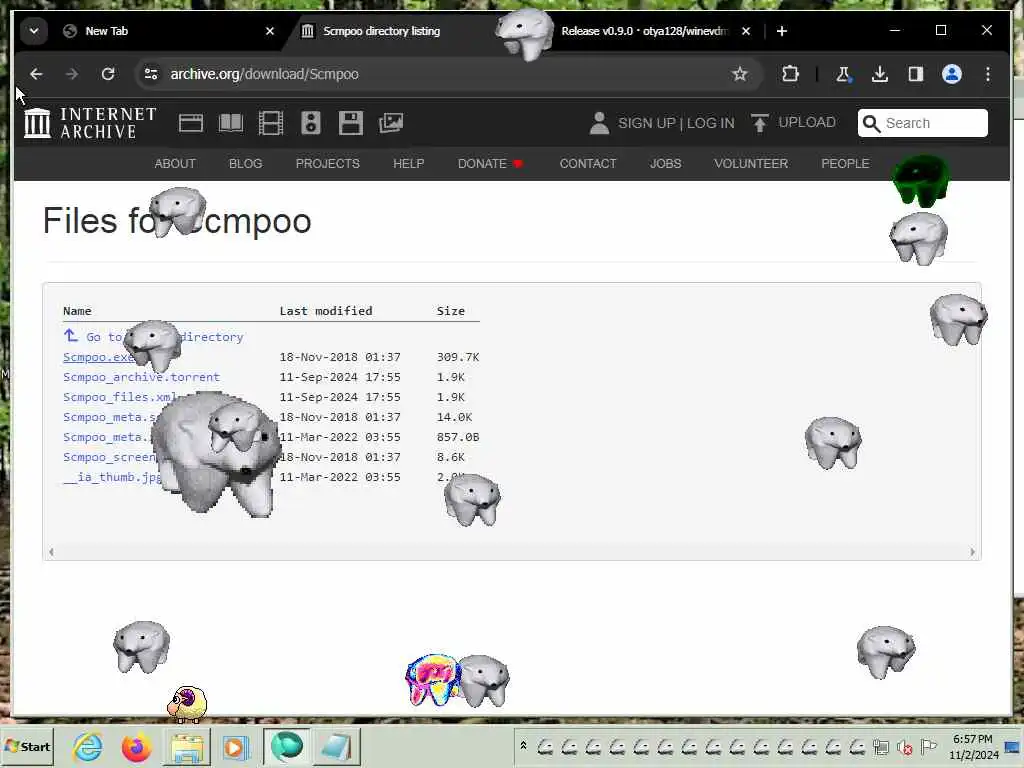This screenshot has width=1024, height=768.
Task: Reload the current page
Action: [108, 74]
